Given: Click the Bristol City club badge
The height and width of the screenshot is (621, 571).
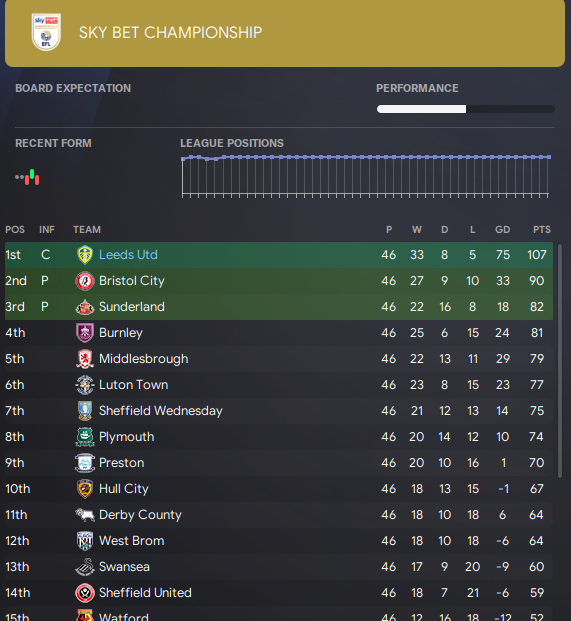Looking at the screenshot, I should (x=85, y=281).
